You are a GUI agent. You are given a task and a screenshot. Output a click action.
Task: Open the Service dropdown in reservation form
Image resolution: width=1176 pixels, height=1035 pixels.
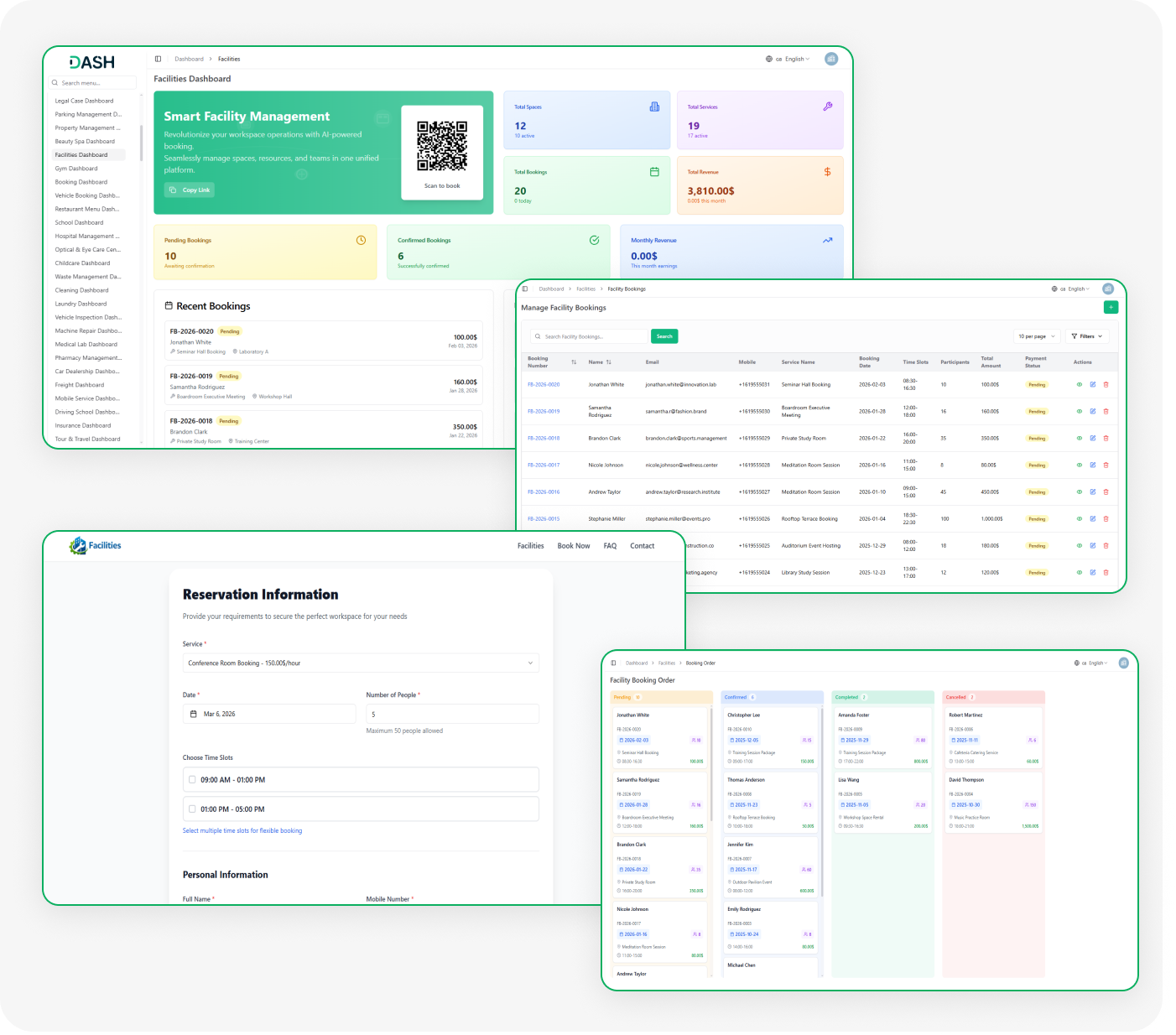(361, 663)
